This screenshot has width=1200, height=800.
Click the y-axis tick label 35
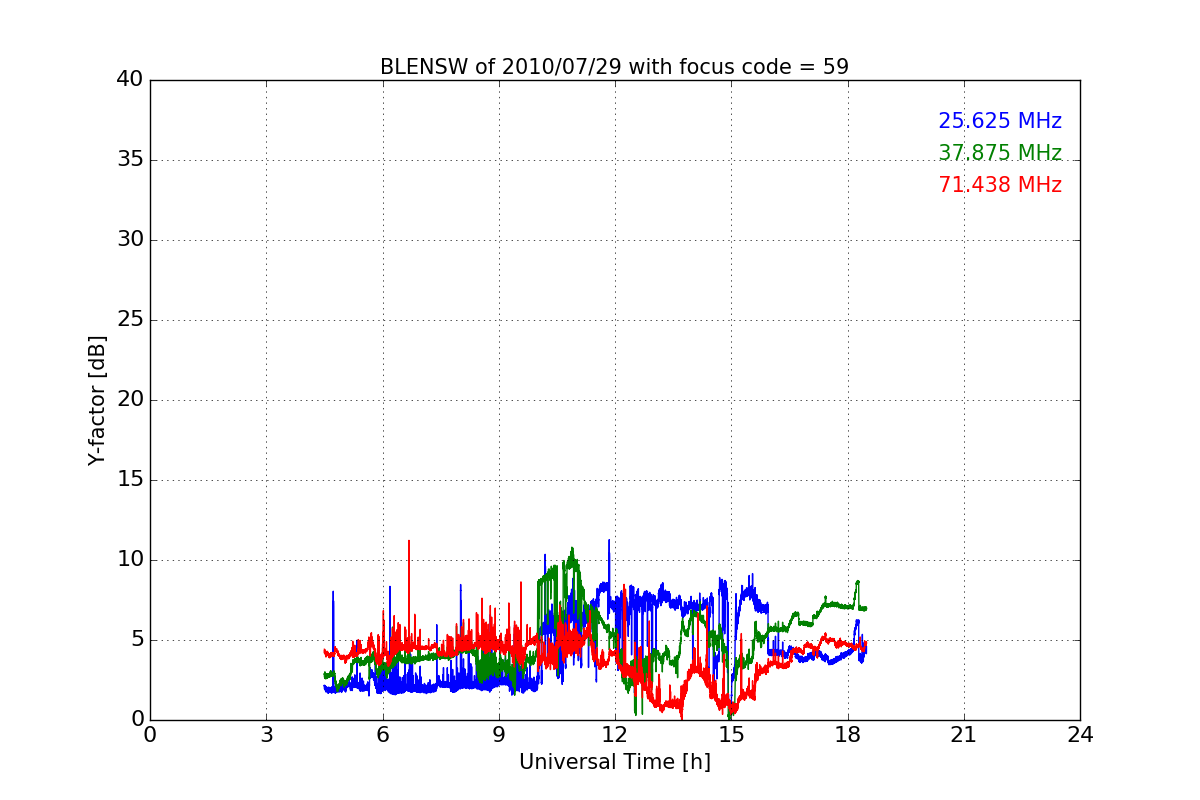click(130, 159)
